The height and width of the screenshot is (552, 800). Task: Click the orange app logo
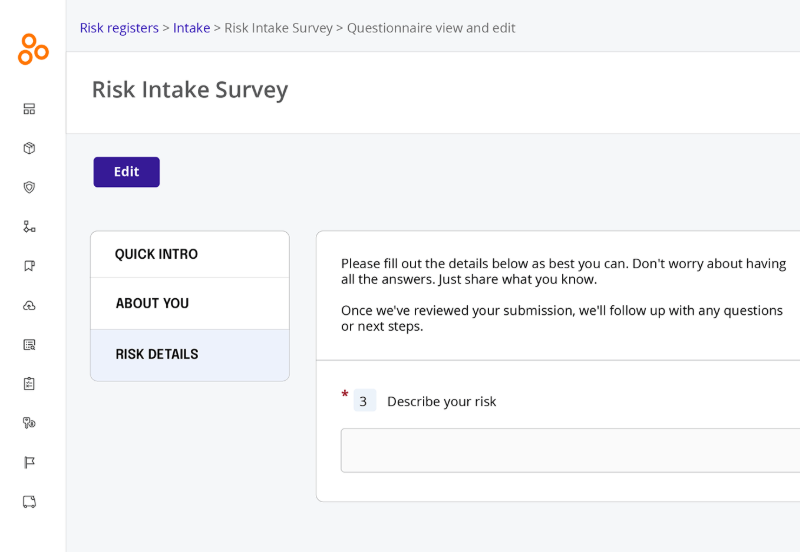click(33, 49)
